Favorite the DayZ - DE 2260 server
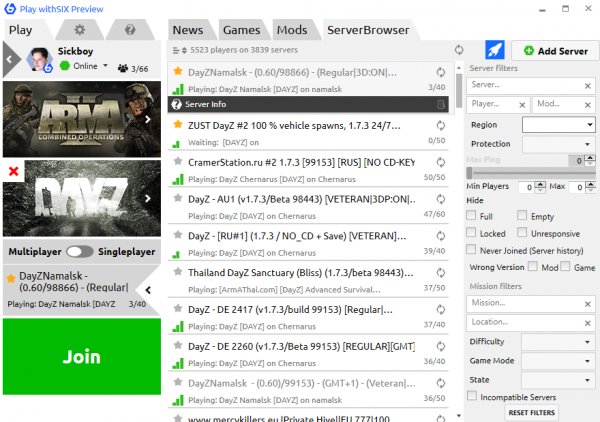 point(178,345)
